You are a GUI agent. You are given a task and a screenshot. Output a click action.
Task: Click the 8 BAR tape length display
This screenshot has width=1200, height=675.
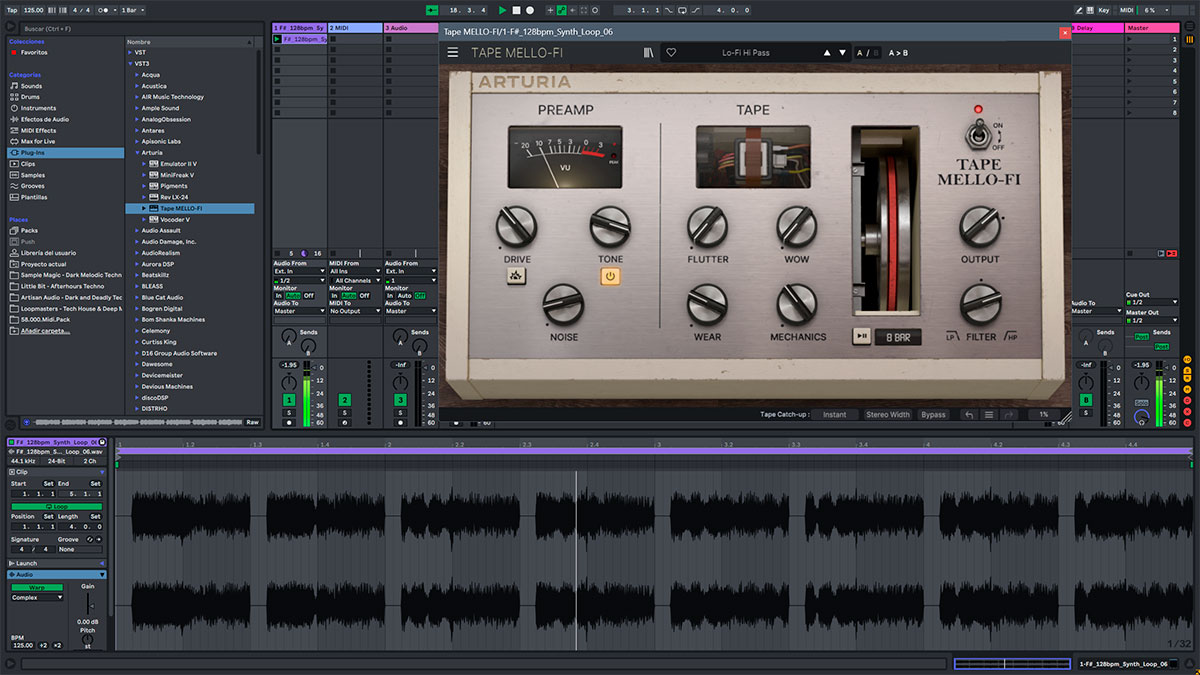point(897,337)
